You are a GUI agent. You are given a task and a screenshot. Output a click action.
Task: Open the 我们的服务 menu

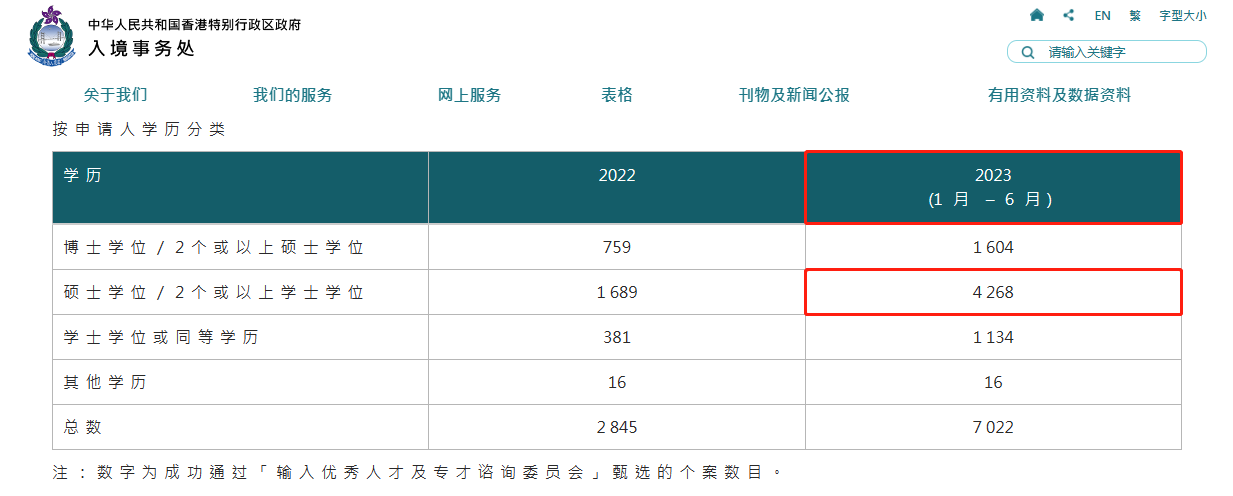(293, 95)
